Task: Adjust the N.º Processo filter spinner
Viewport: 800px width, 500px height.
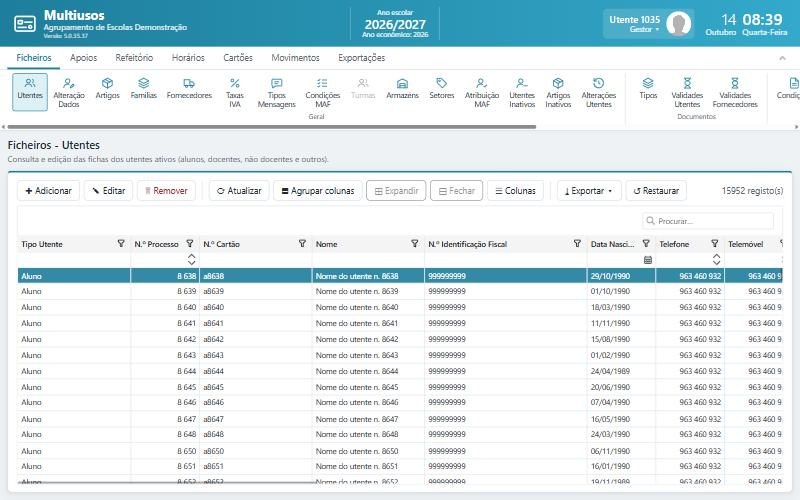Action: [191, 259]
